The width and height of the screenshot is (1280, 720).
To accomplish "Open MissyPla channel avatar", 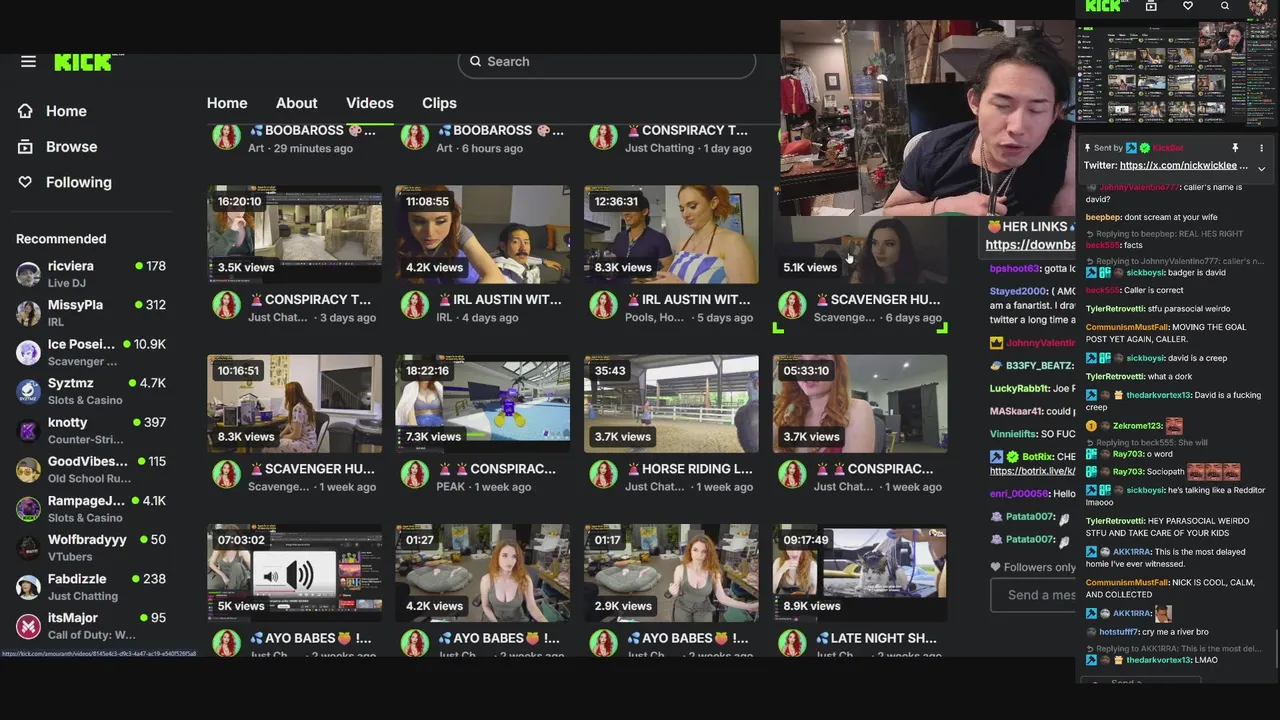I will coord(29,312).
